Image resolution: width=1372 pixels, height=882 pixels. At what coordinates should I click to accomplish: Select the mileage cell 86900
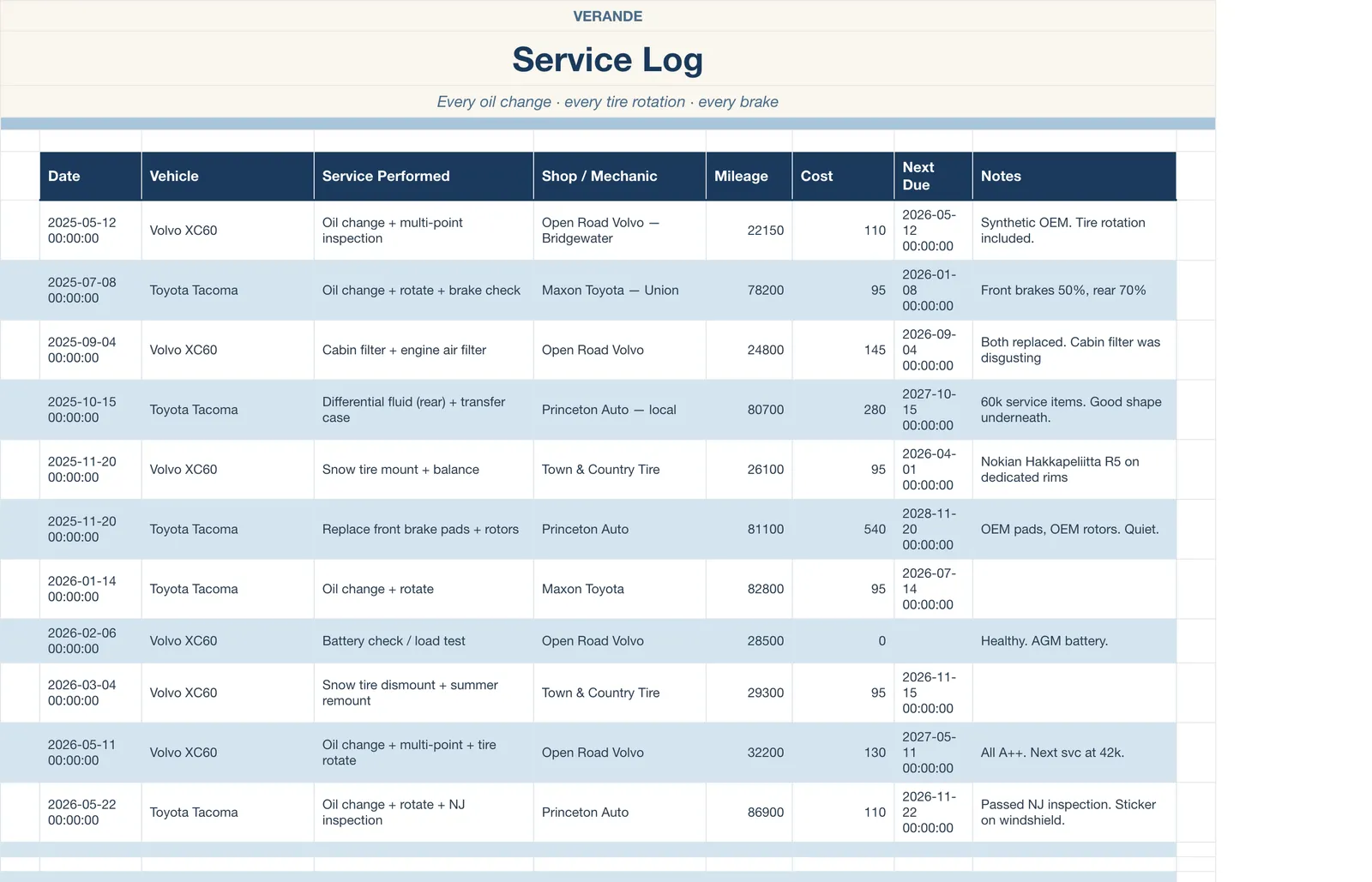749,813
